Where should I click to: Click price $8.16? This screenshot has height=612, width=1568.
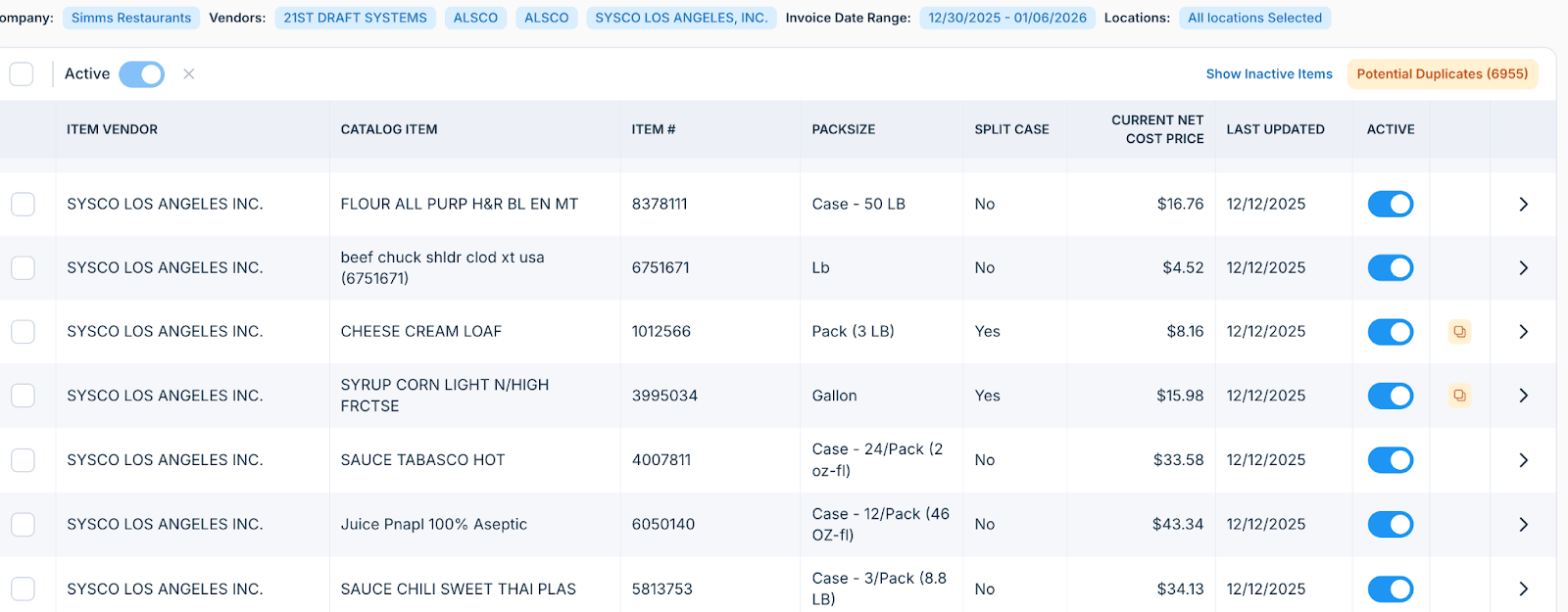(x=1185, y=332)
